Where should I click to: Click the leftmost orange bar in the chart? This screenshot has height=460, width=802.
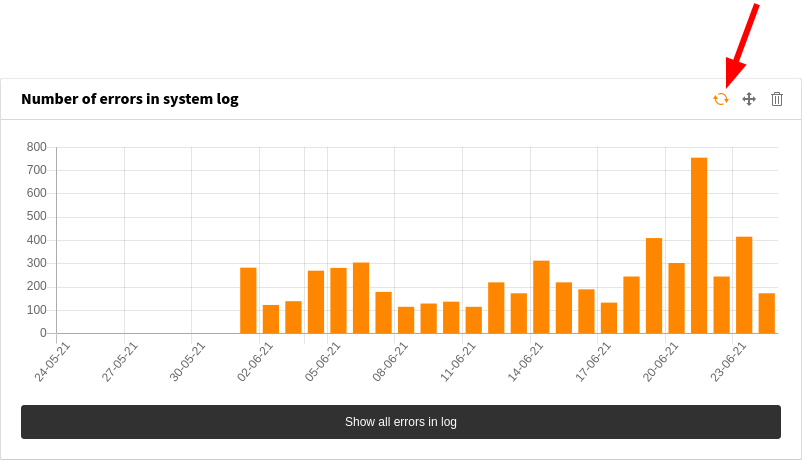248,300
